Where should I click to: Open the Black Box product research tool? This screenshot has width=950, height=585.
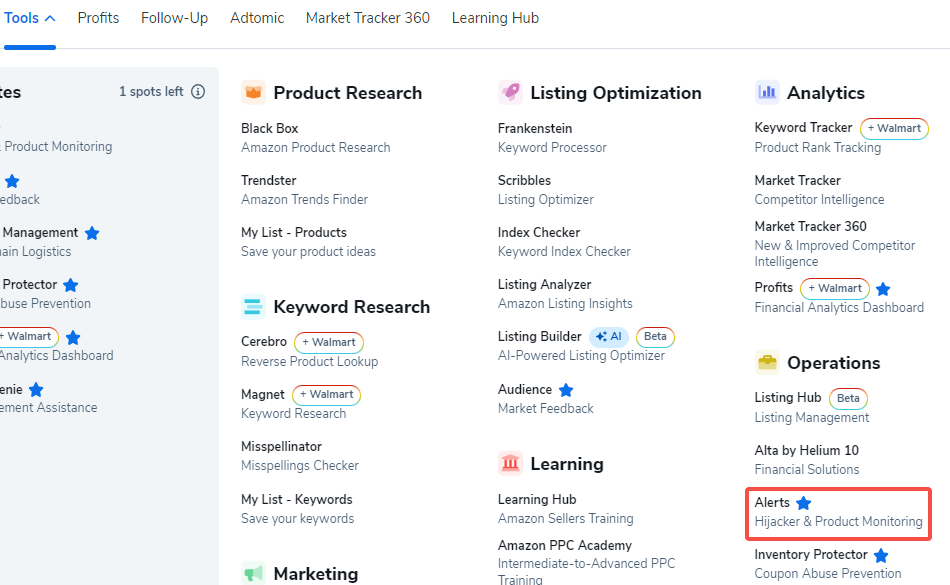click(270, 128)
